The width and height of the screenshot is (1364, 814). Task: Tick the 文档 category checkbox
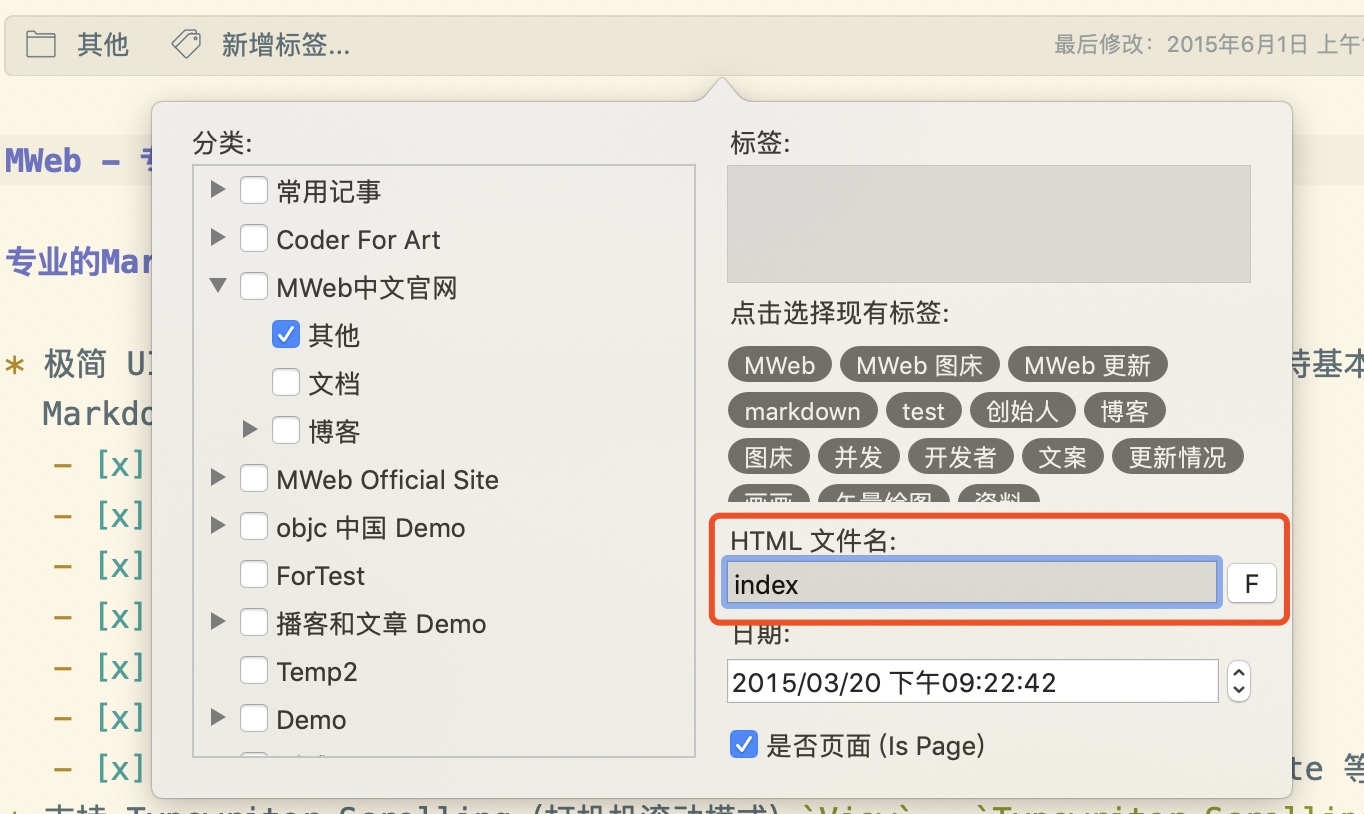(286, 383)
